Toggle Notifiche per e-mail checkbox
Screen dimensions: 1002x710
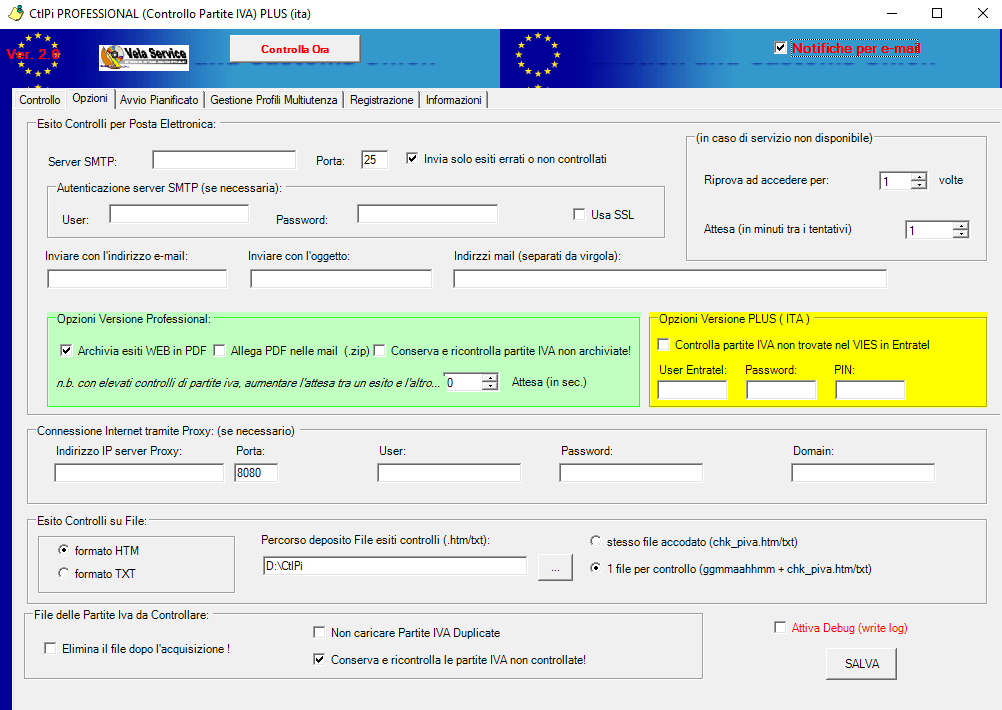tap(780, 48)
